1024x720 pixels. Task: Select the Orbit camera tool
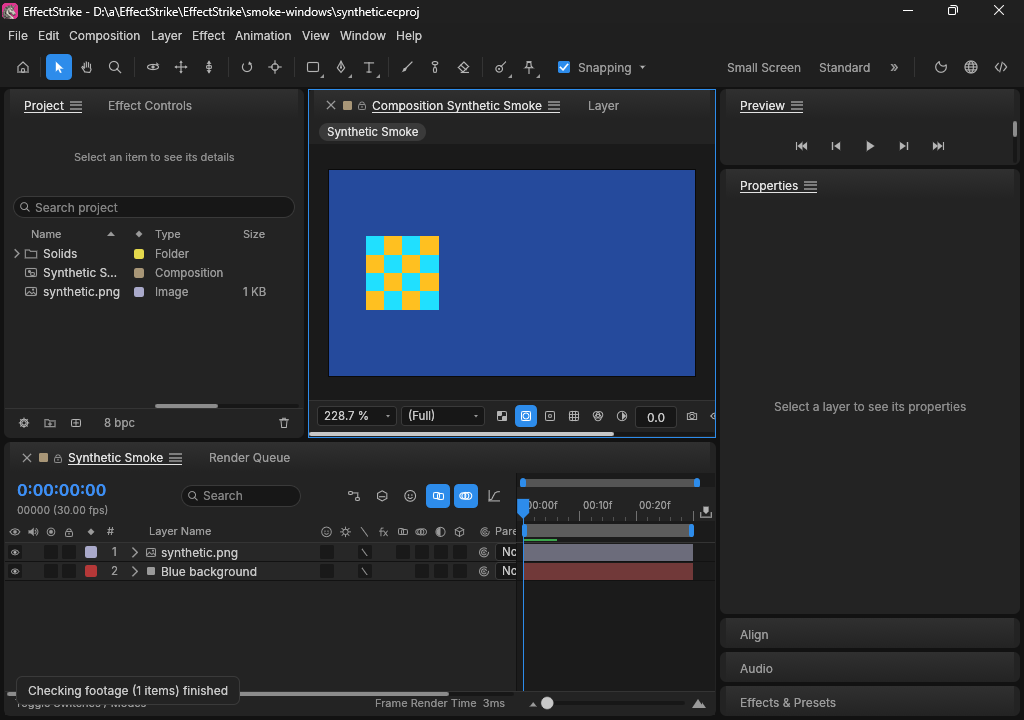153,67
